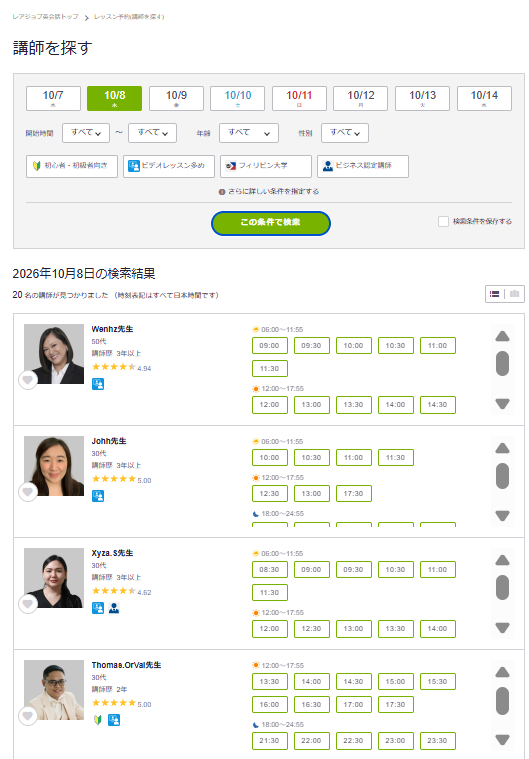Click business certified icon for Xyza.S
Screen dimensions: 529x759
point(114,608)
